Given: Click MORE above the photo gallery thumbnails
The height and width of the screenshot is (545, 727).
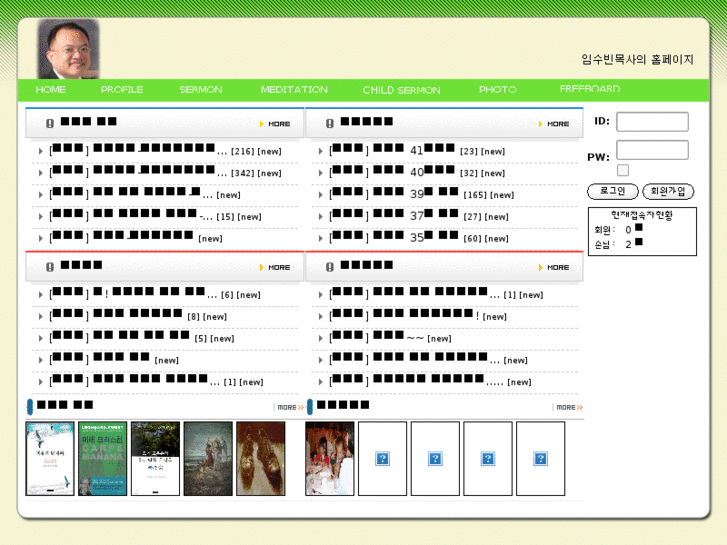Looking at the screenshot, I should (x=569, y=407).
